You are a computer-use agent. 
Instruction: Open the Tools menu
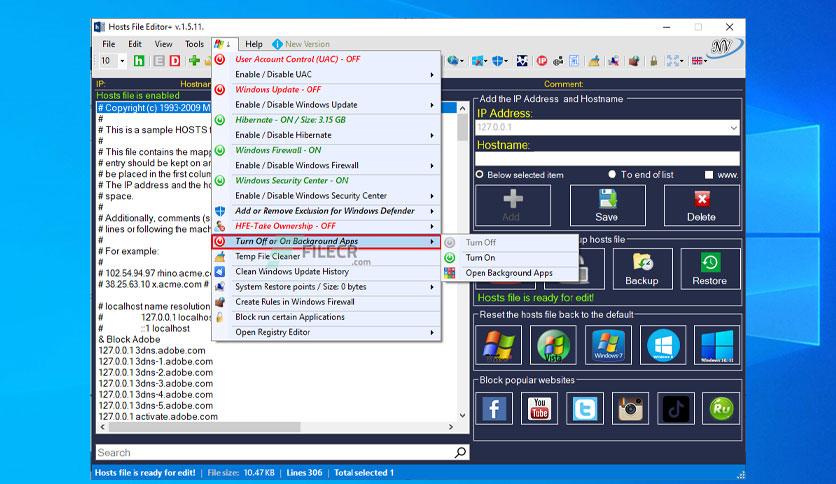tap(194, 44)
